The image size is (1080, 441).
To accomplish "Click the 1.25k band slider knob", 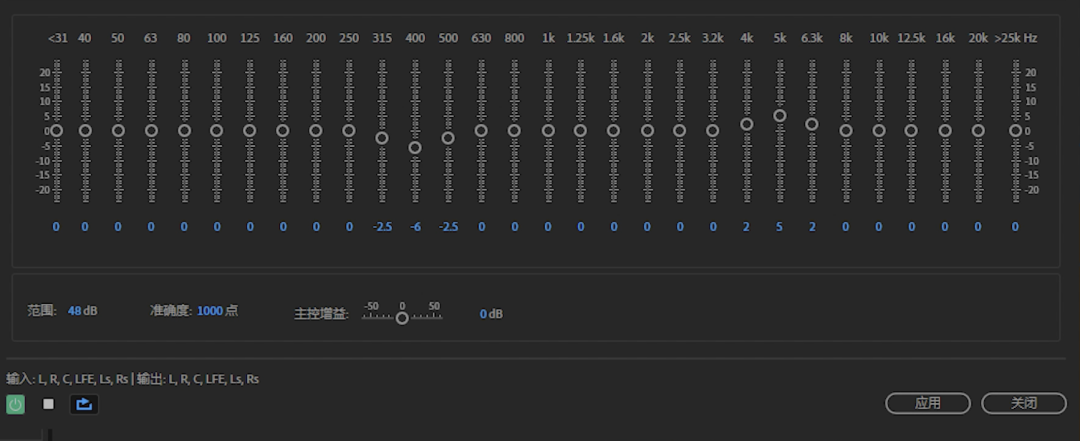I will pyautogui.click(x=581, y=130).
